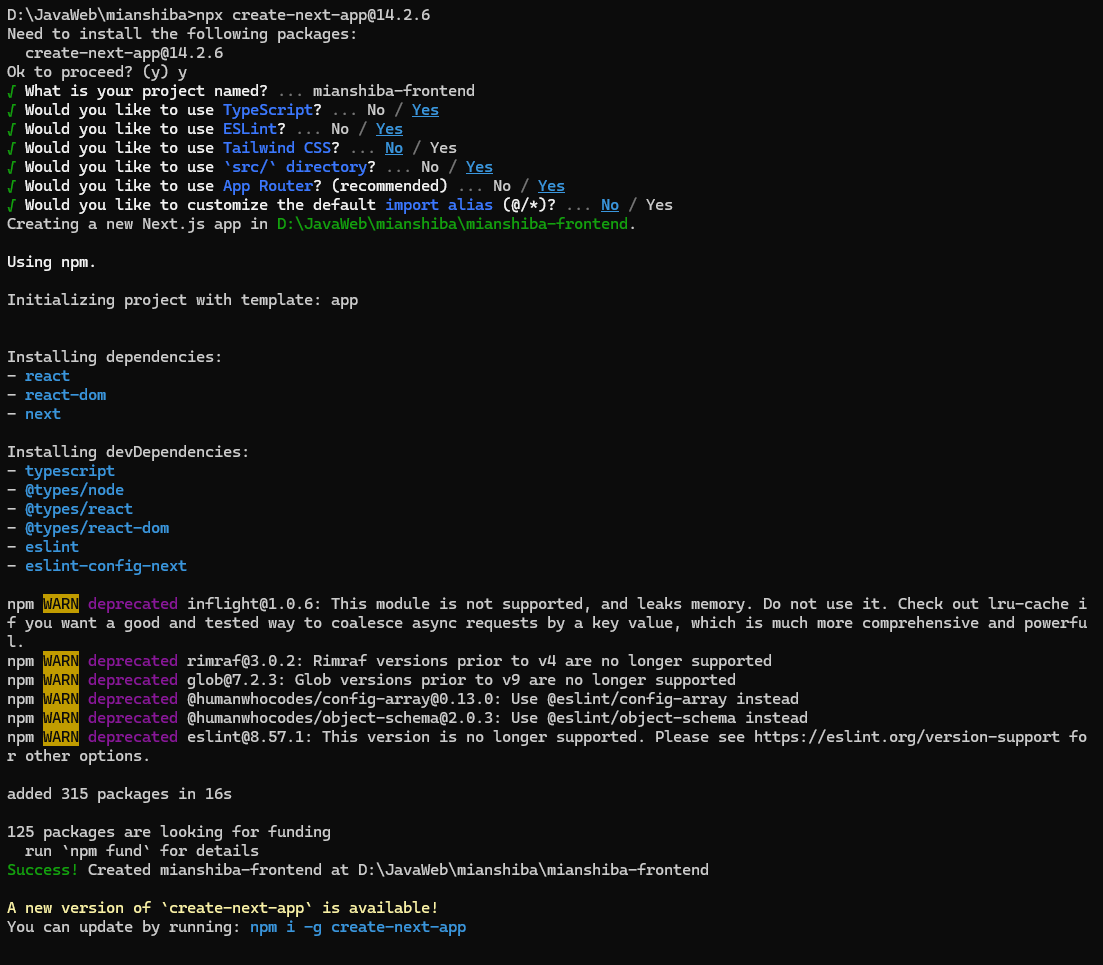Click the underlined 'No' on the import alias line

pos(610,205)
